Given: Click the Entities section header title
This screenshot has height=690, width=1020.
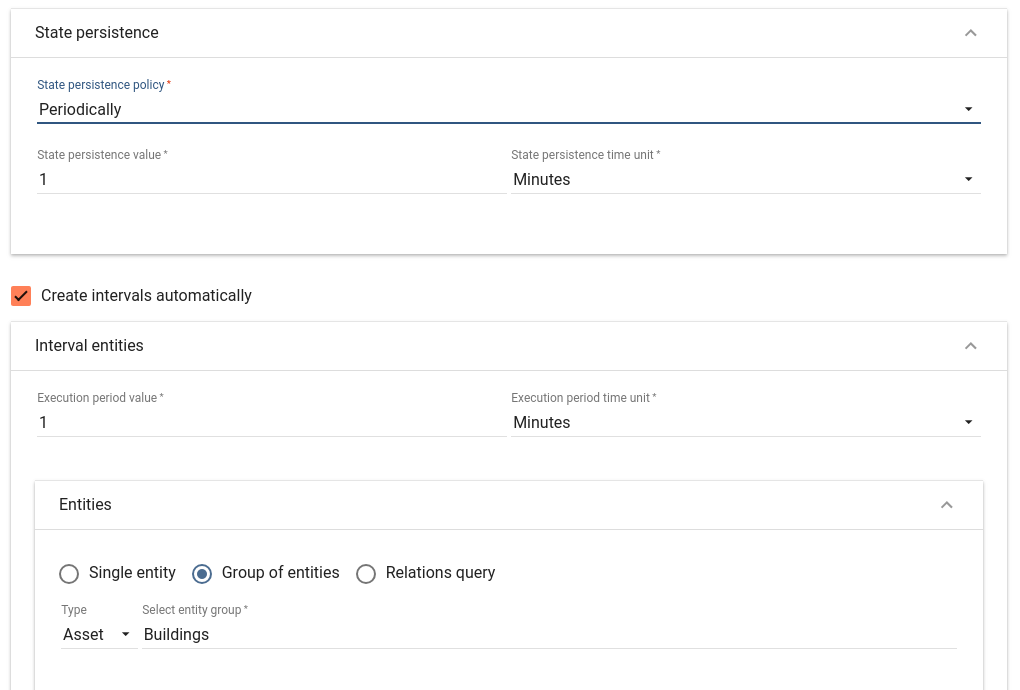Looking at the screenshot, I should point(85,505).
